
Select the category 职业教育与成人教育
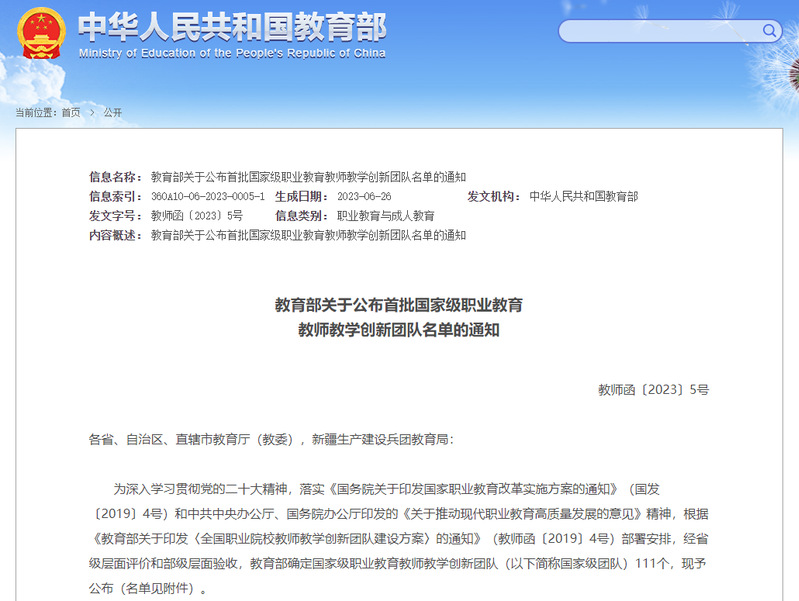(x=386, y=216)
